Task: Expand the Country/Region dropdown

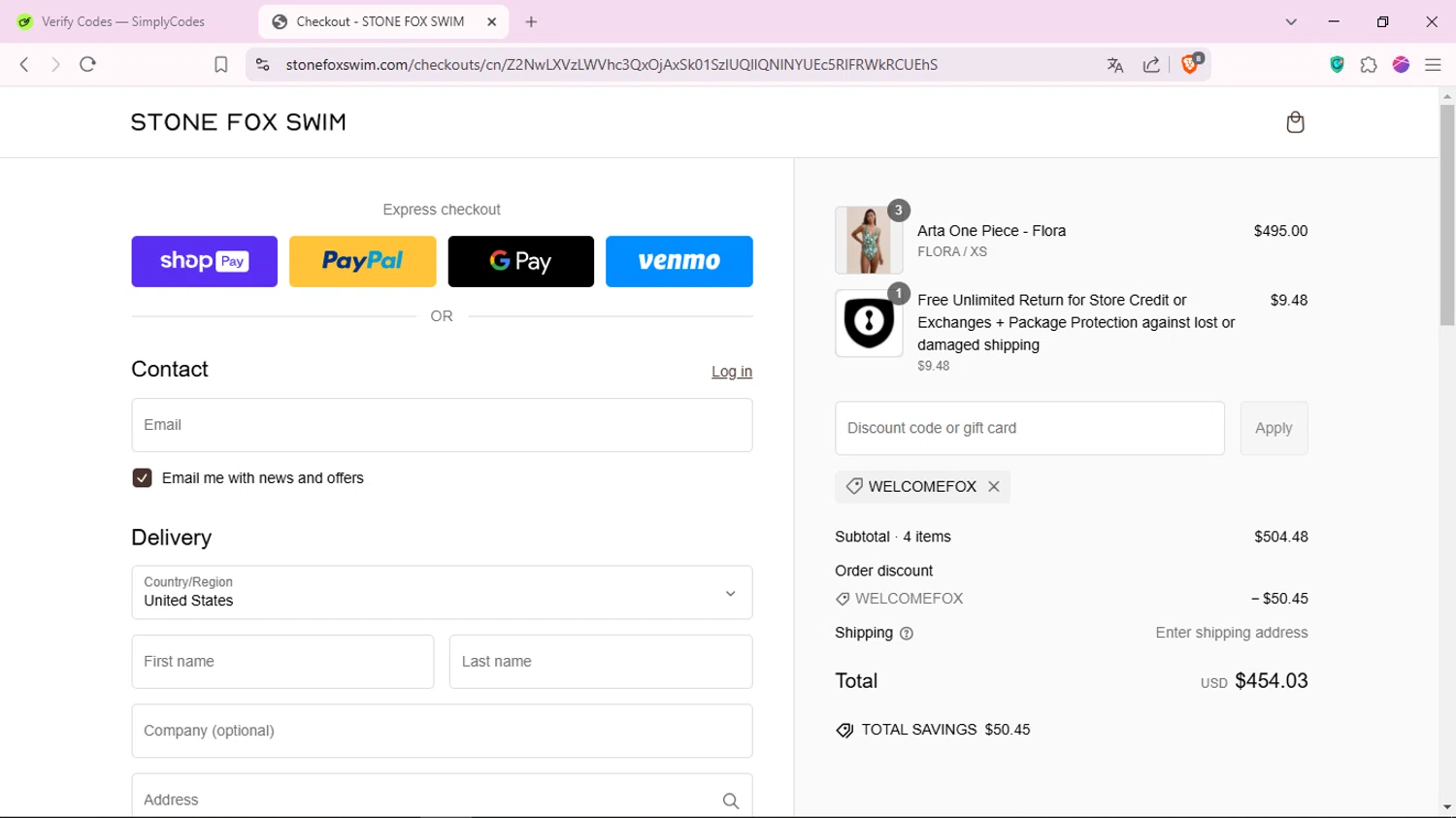Action: pos(442,593)
